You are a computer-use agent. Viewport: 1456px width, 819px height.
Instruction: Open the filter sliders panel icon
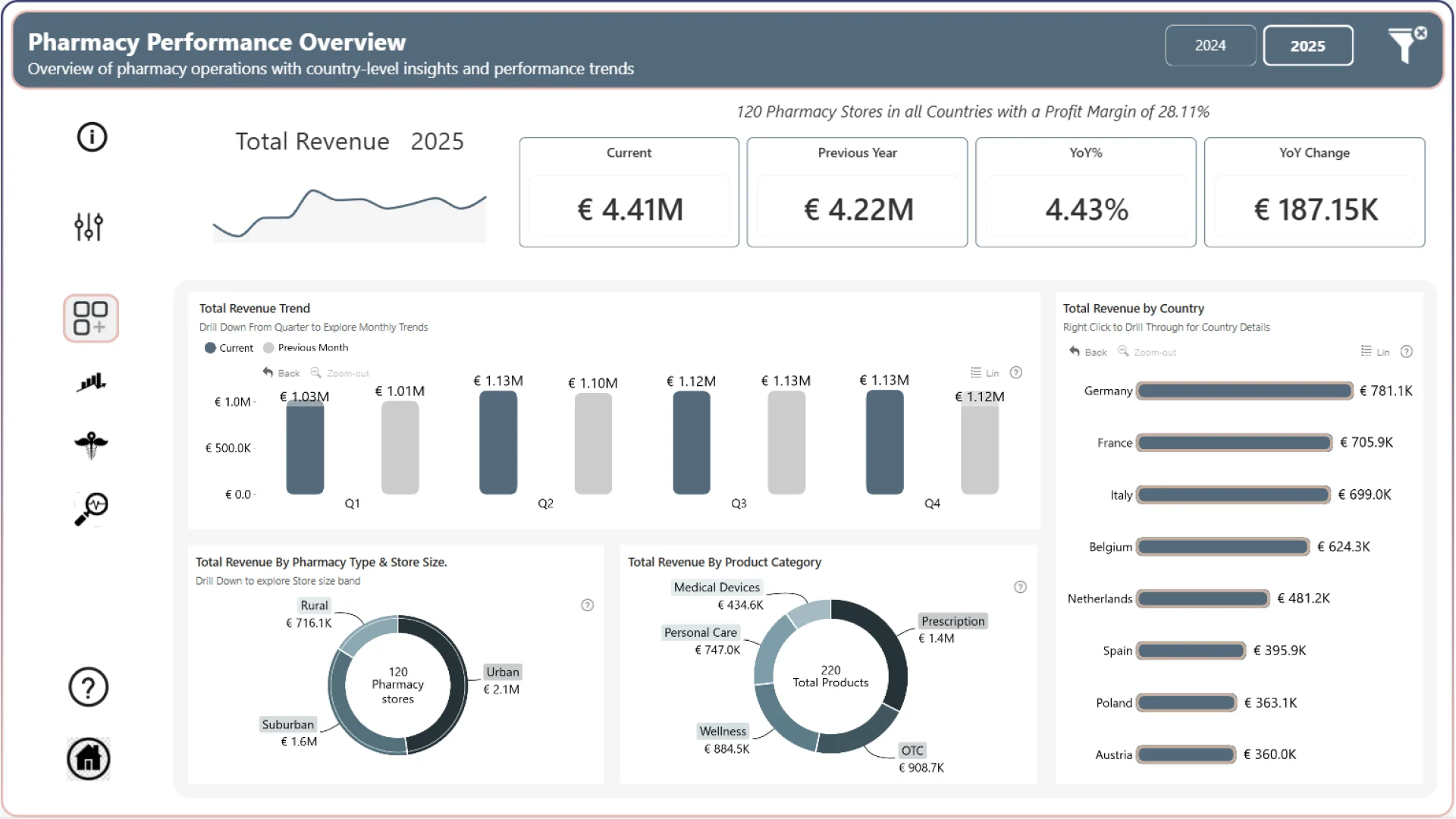click(x=89, y=226)
